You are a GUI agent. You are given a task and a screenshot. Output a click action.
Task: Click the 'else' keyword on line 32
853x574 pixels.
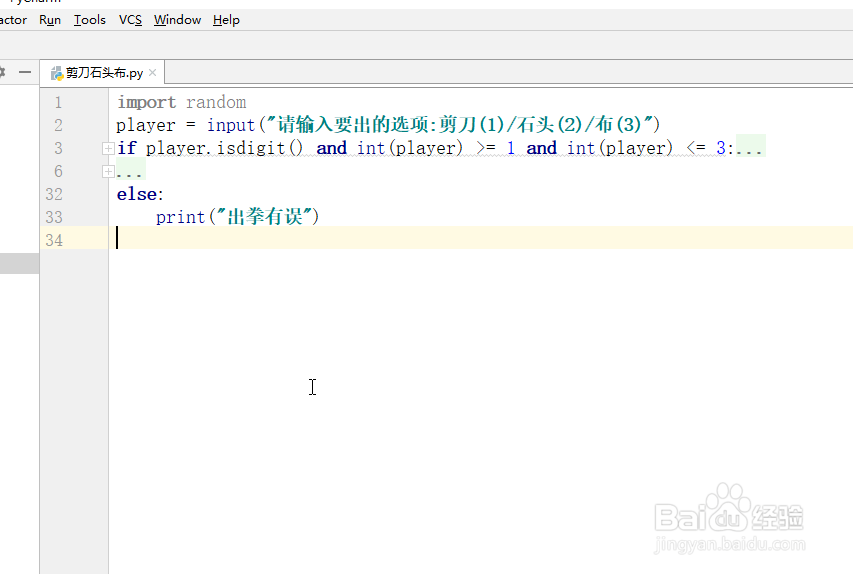[x=137, y=194]
